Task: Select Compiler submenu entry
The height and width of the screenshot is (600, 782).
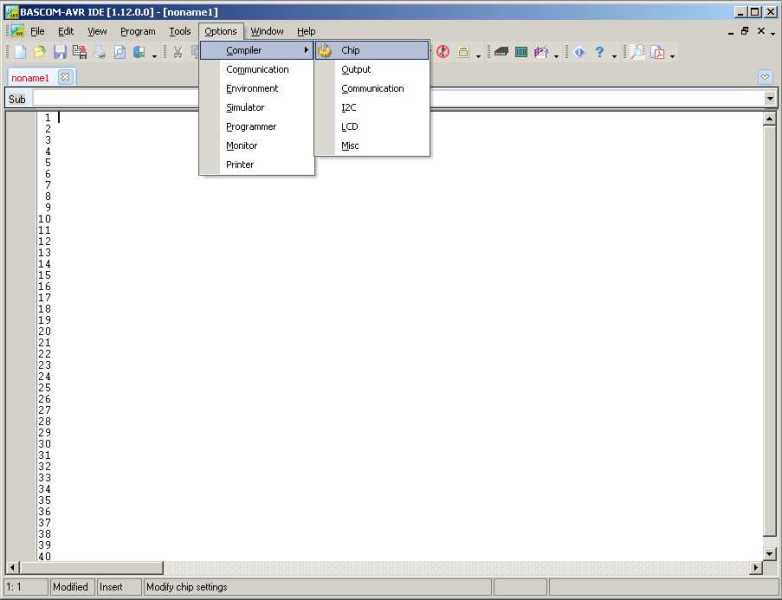Action: [257, 50]
